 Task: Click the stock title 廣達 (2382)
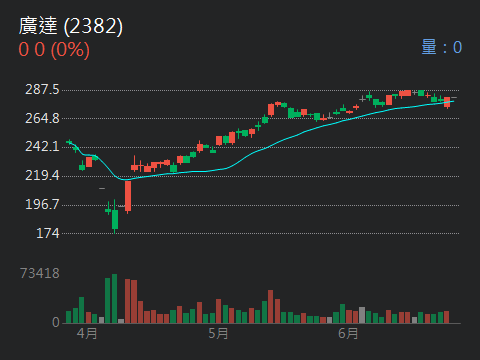tap(71, 26)
